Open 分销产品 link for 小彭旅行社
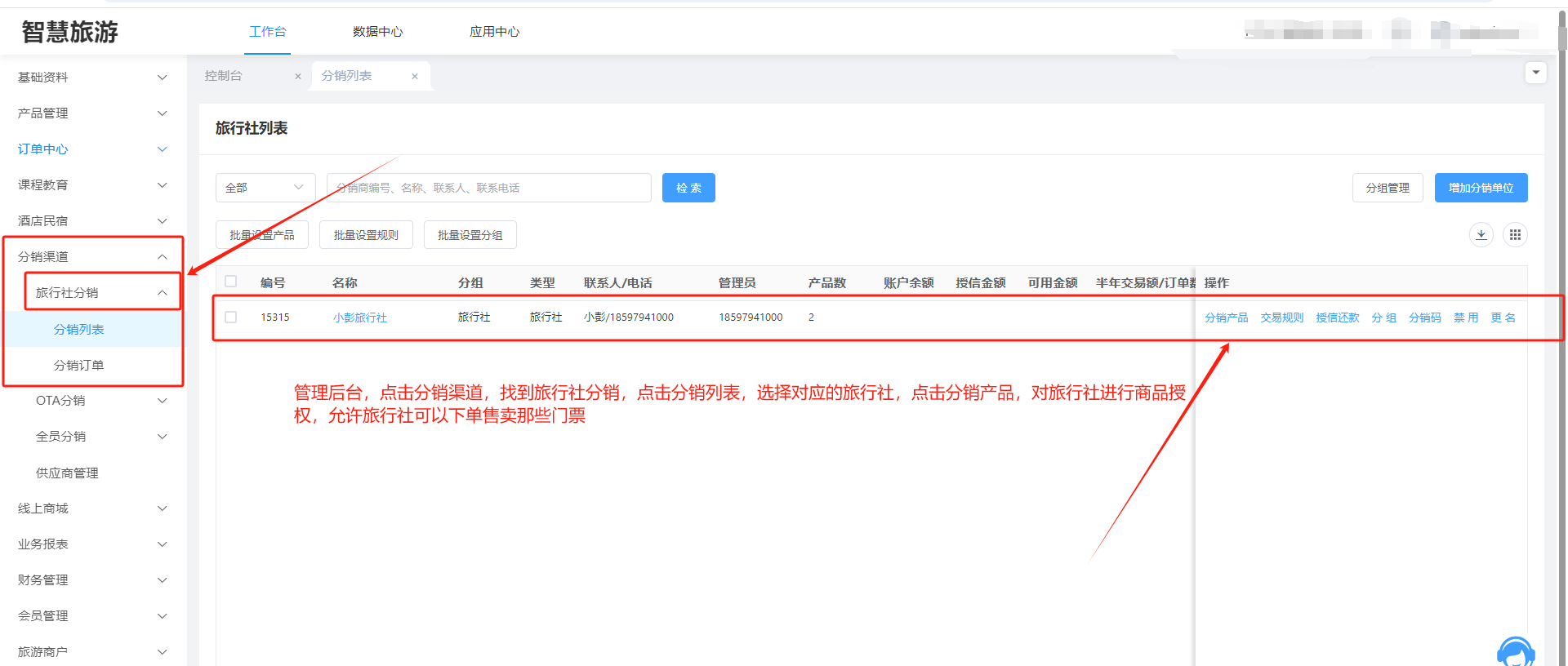The width and height of the screenshot is (1568, 666). [x=1226, y=317]
